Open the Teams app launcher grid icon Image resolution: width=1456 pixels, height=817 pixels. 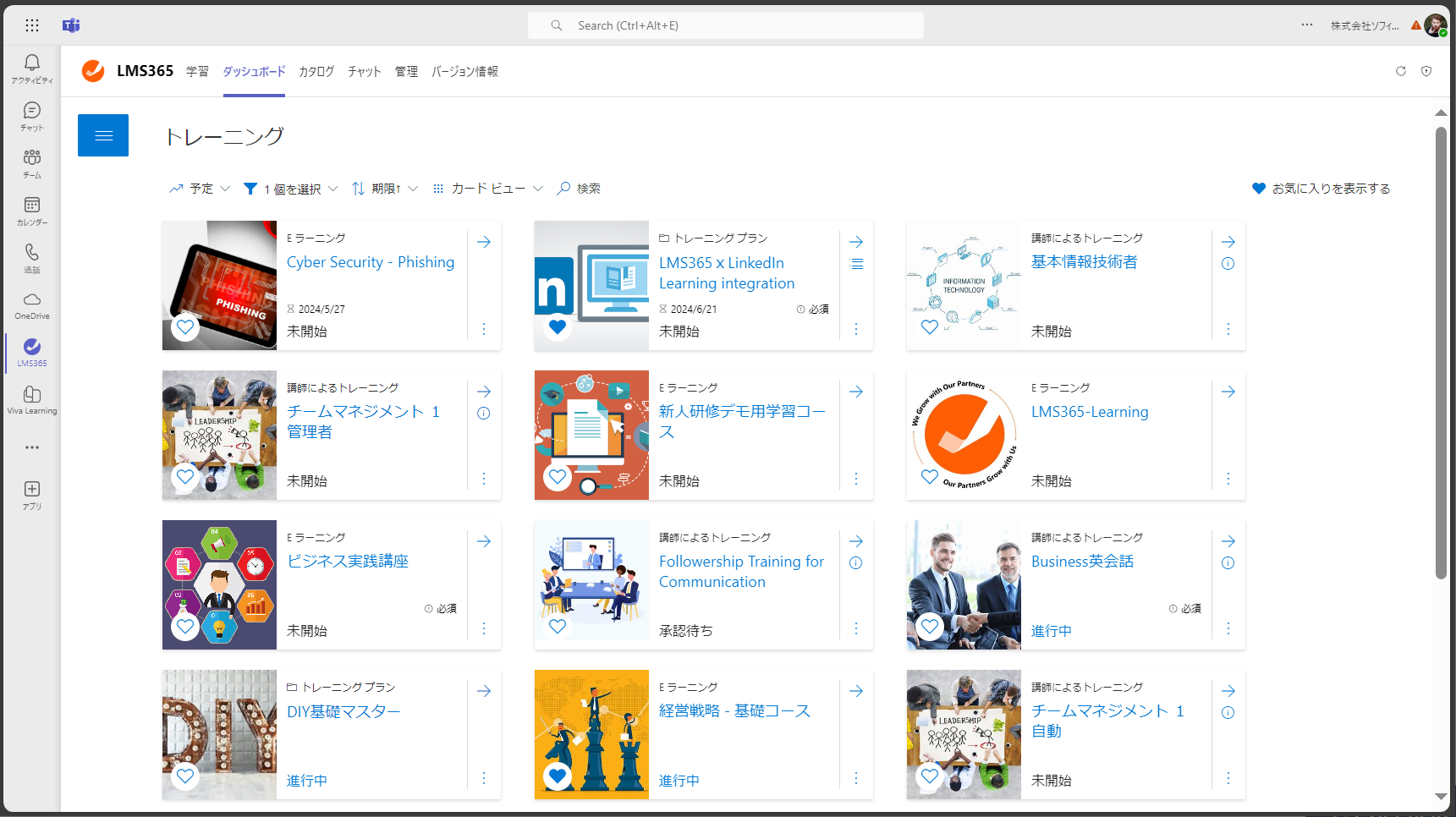point(31,25)
